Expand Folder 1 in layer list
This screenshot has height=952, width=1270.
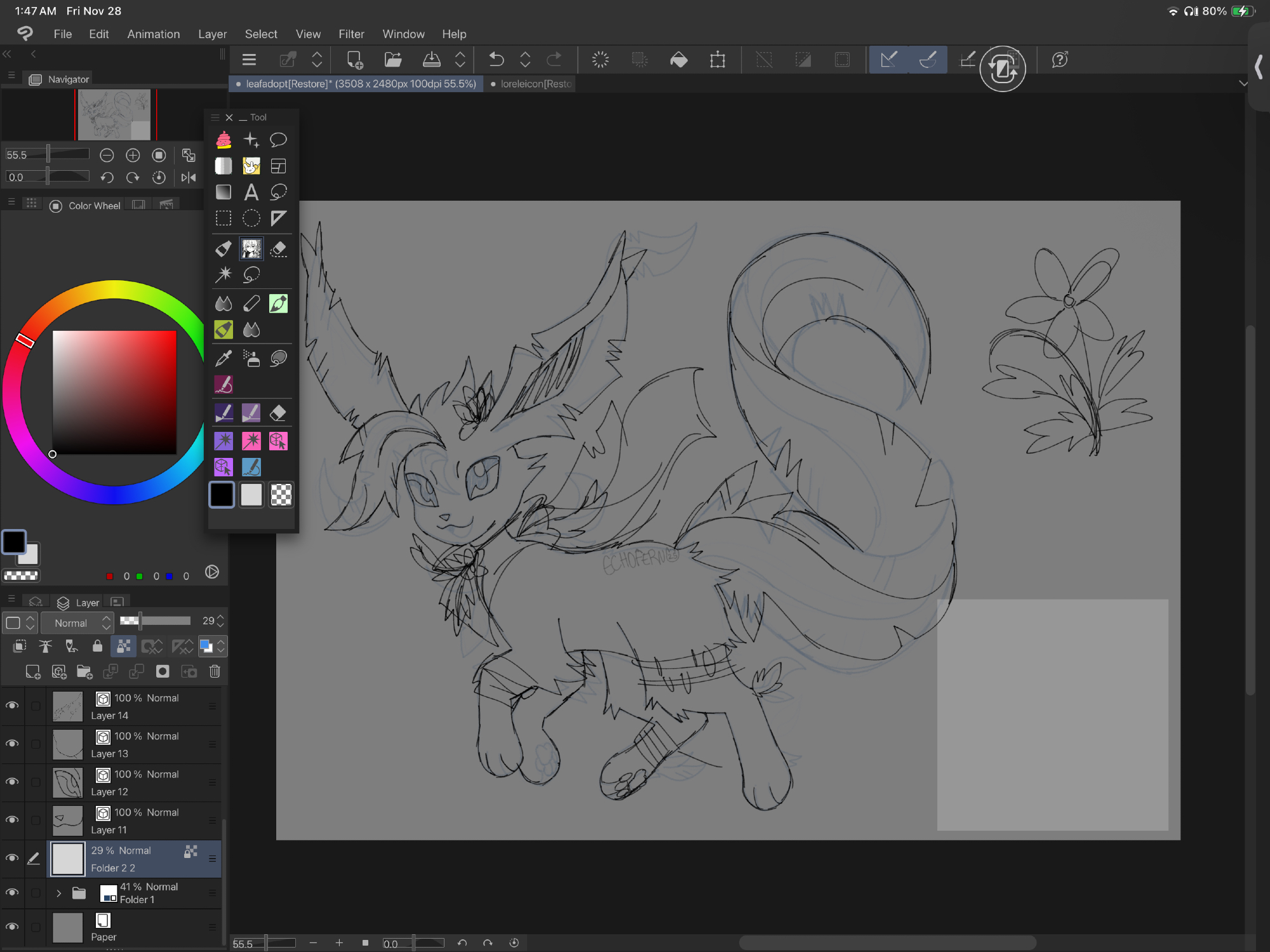click(x=58, y=893)
